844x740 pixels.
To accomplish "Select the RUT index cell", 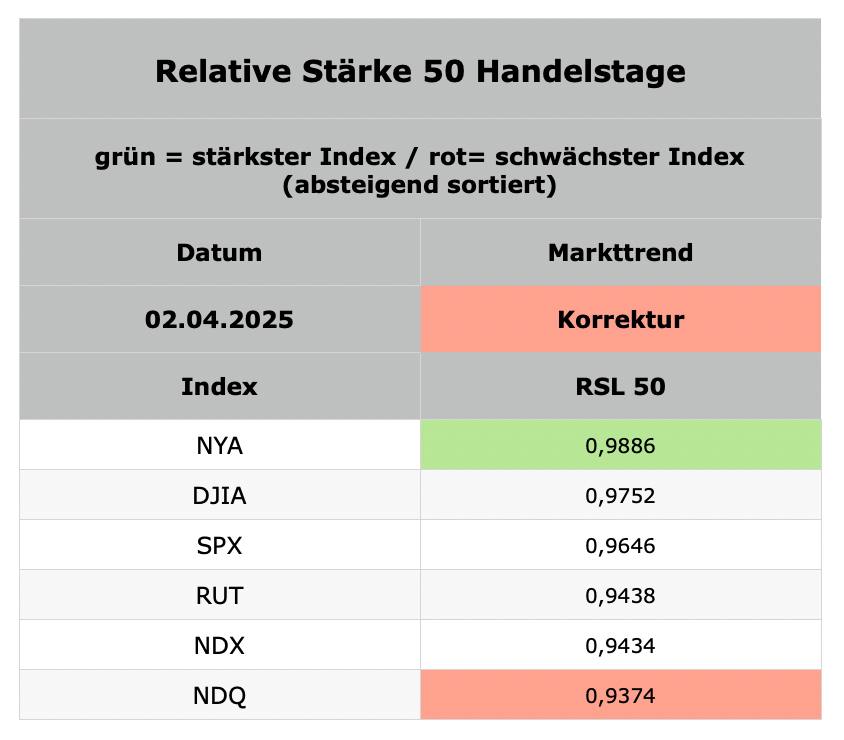I will click(219, 595).
